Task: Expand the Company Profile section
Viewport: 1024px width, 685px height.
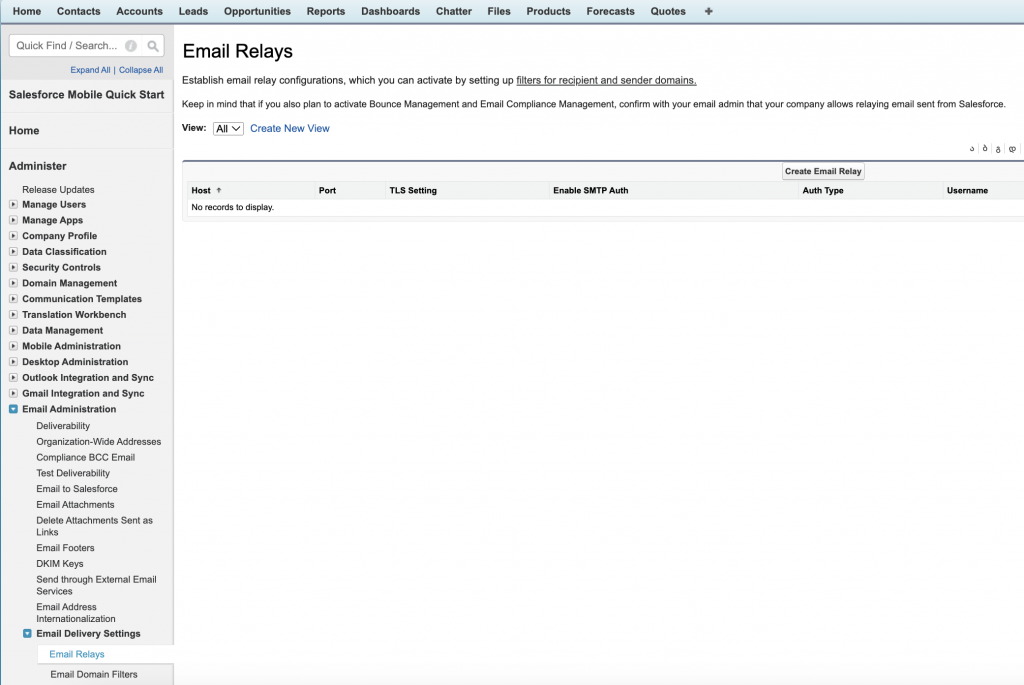Action: point(13,236)
